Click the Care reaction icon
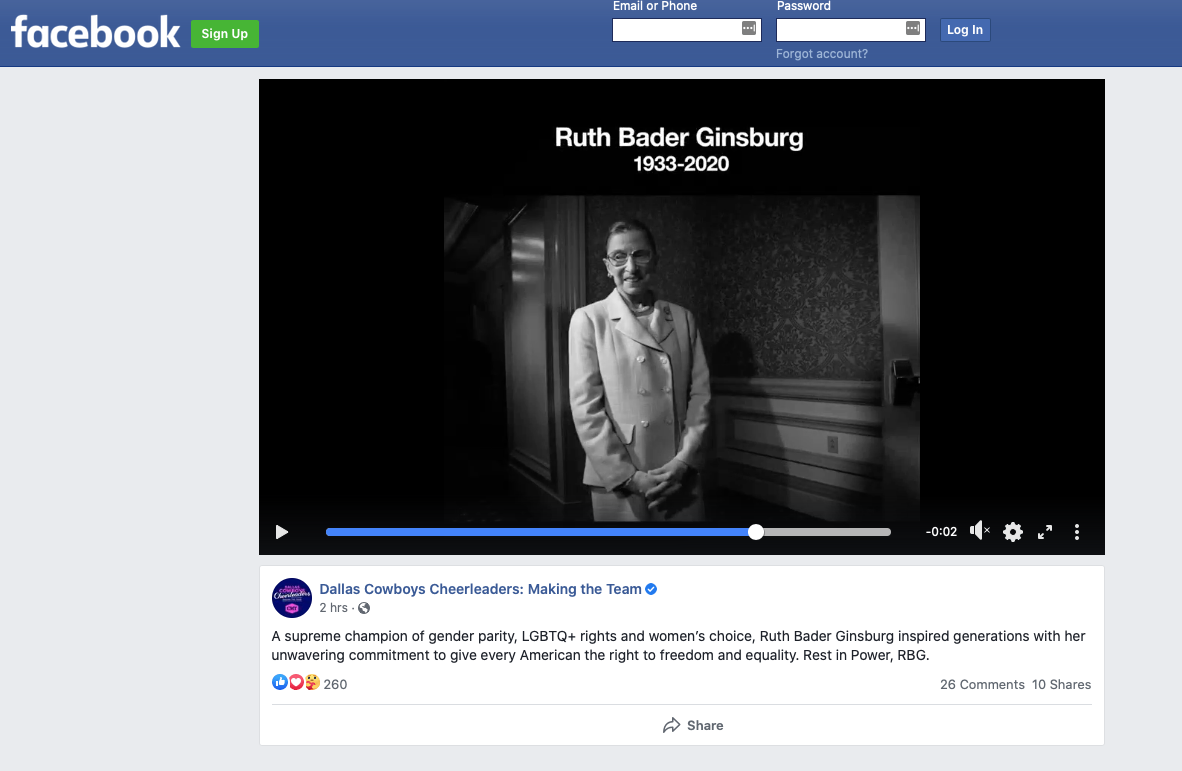1182x771 pixels. [x=312, y=682]
